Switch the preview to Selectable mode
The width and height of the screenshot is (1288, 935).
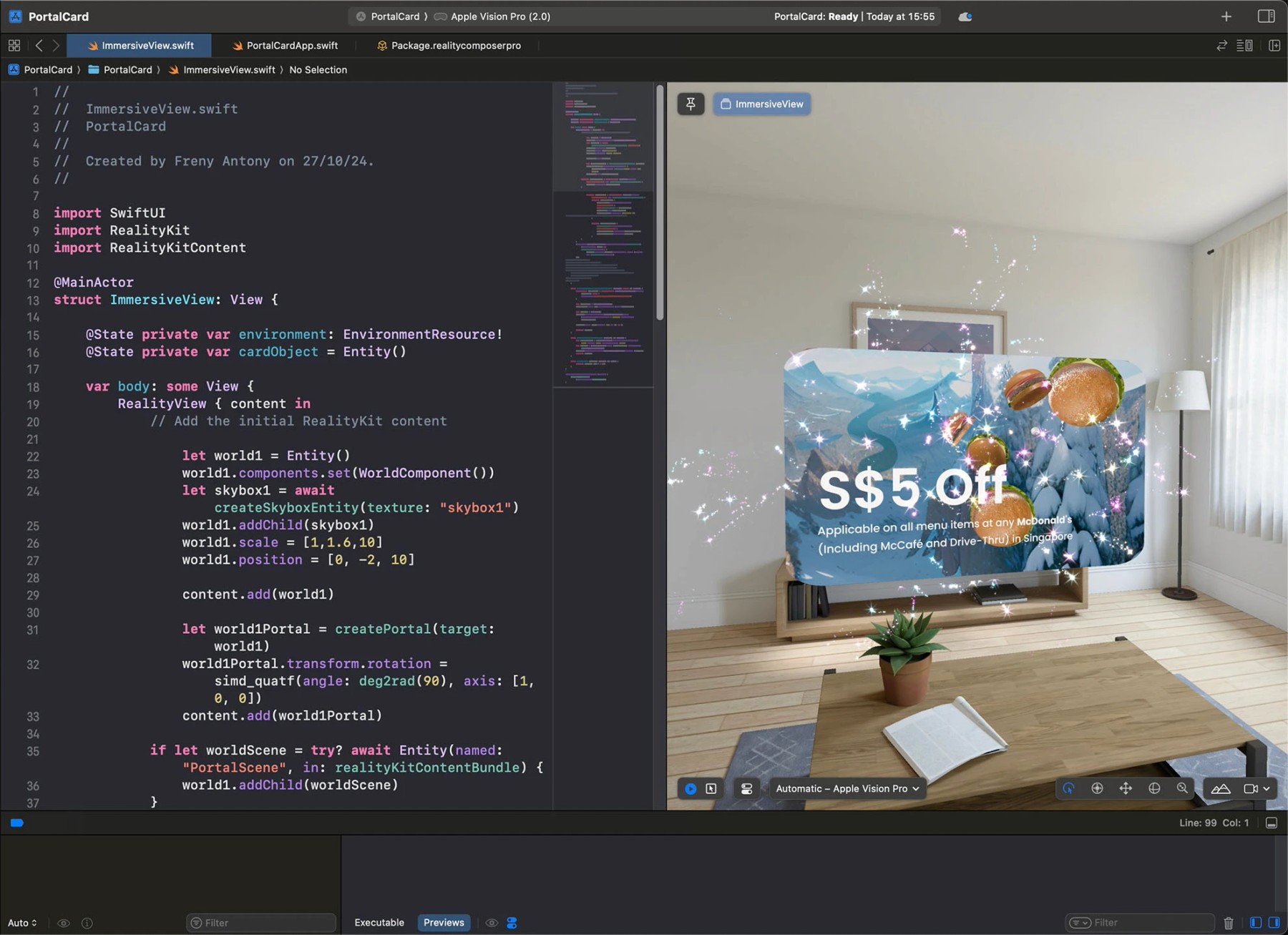[711, 788]
